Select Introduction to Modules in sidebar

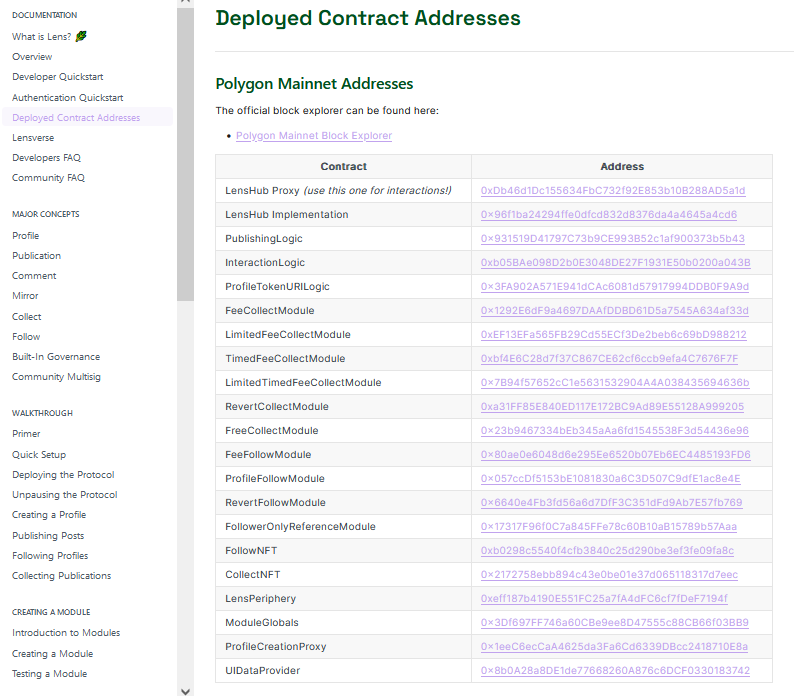pyautogui.click(x=66, y=633)
